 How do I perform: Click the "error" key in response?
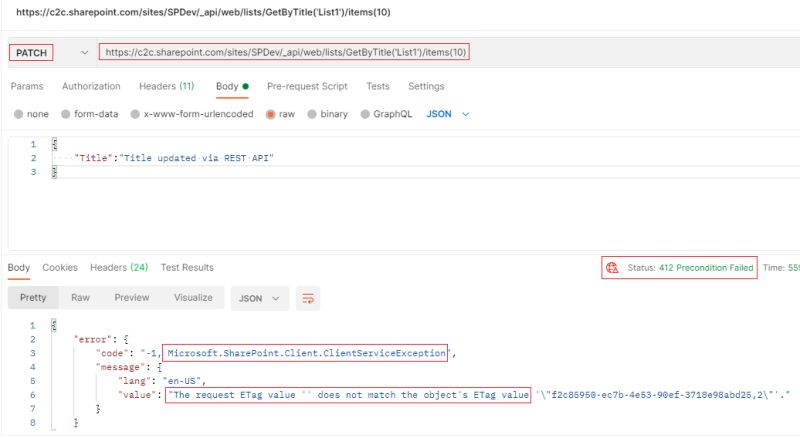click(x=93, y=339)
